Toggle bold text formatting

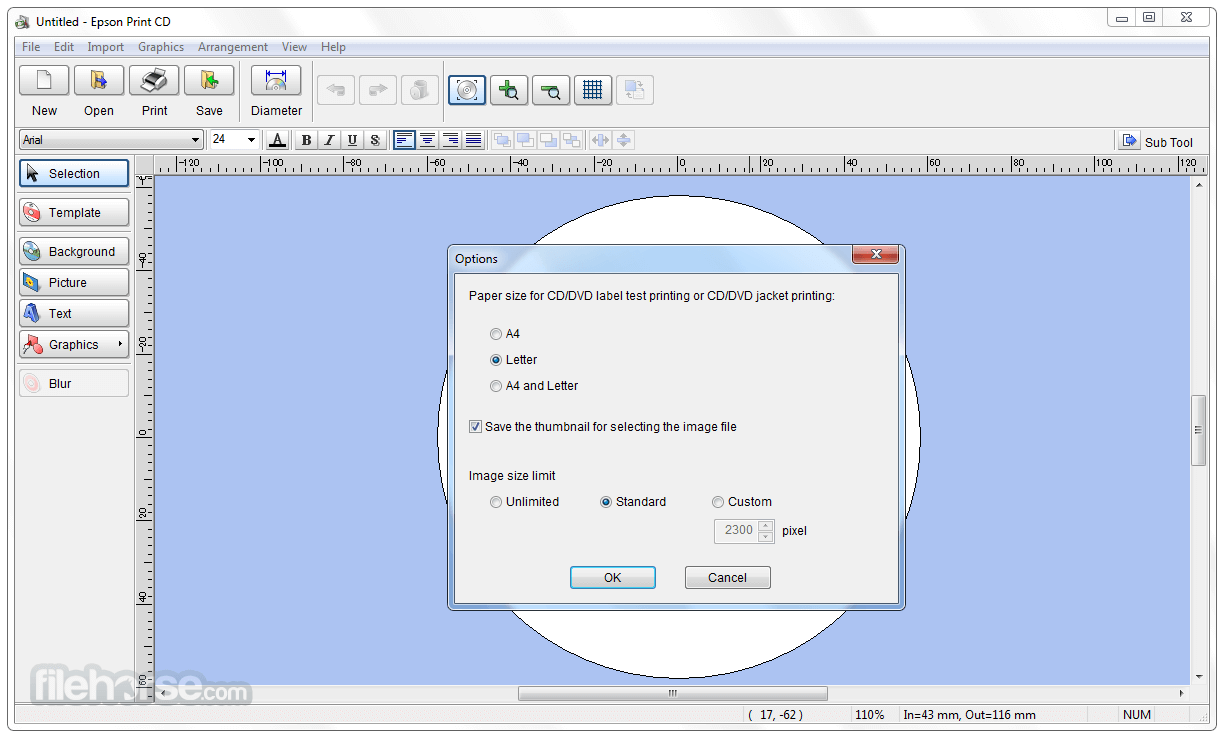(x=306, y=140)
